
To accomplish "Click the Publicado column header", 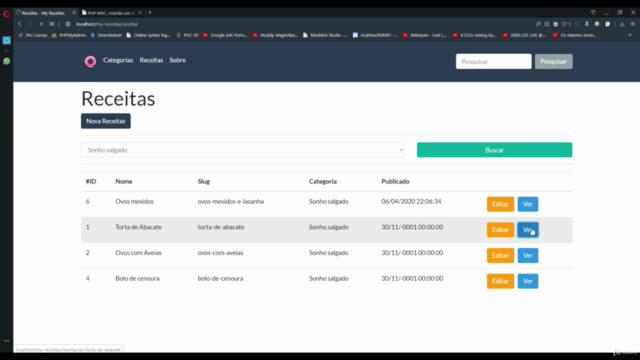I will point(395,181).
